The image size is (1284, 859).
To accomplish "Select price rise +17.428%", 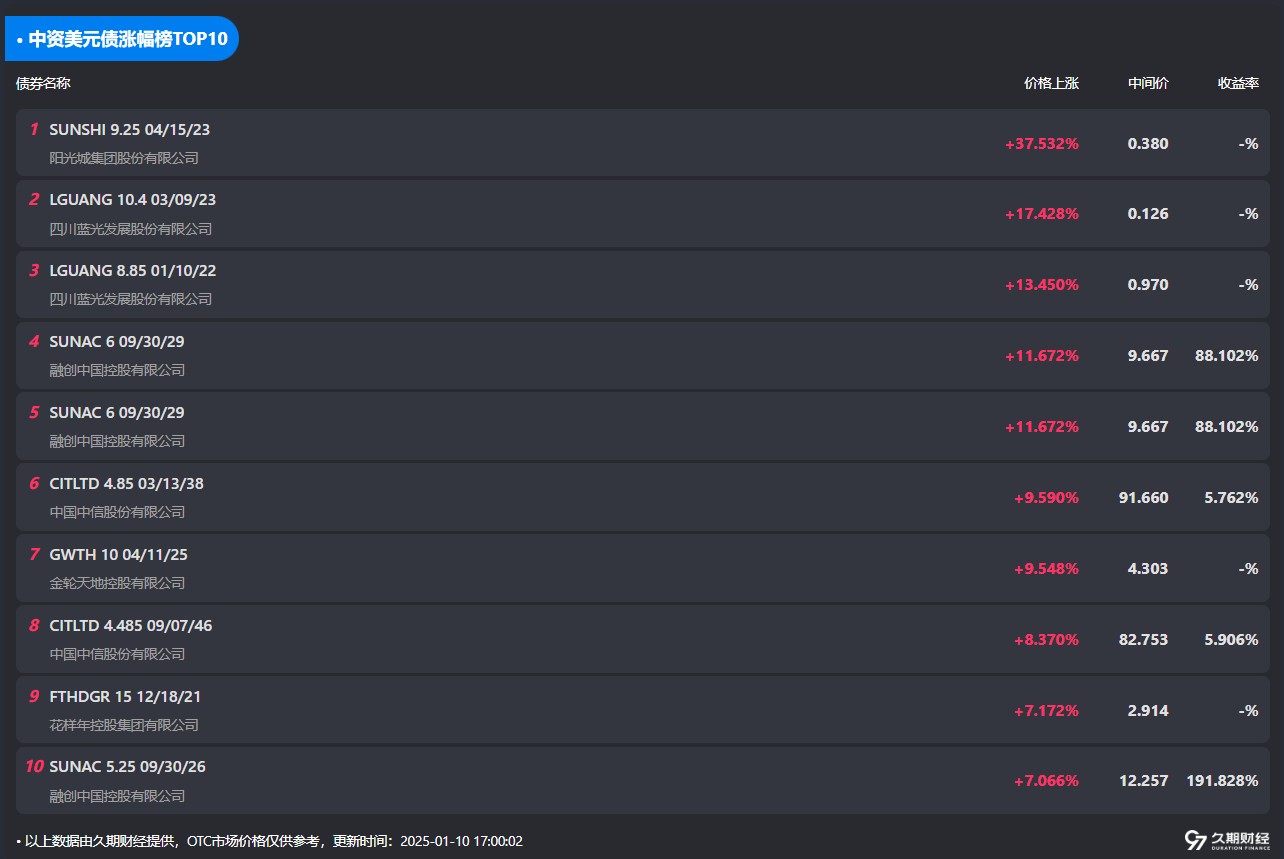I will click(x=1042, y=213).
